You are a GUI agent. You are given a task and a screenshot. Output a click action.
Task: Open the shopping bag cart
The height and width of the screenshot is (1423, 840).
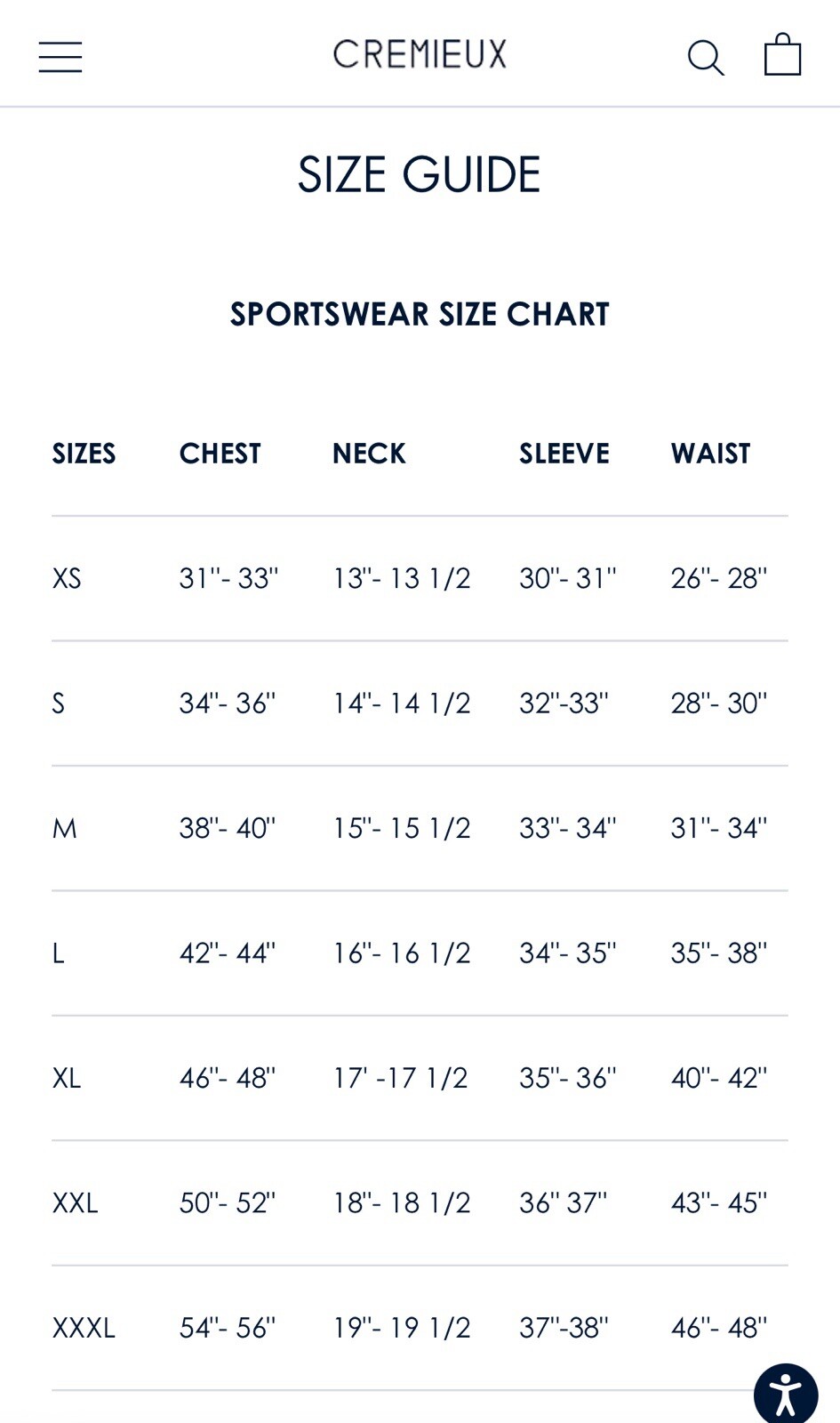pos(782,55)
